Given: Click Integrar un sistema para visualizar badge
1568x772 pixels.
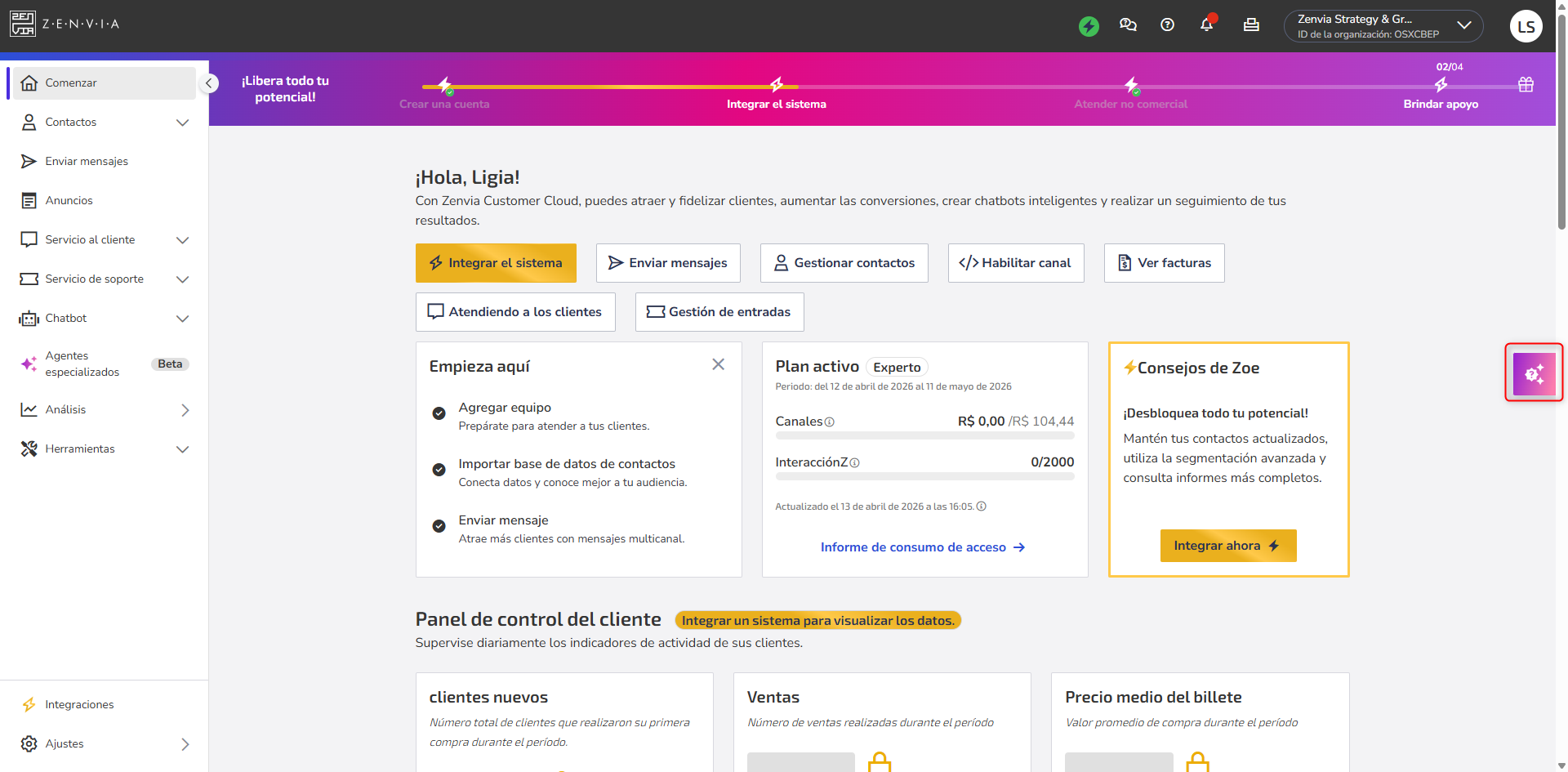Looking at the screenshot, I should pyautogui.click(x=818, y=621).
